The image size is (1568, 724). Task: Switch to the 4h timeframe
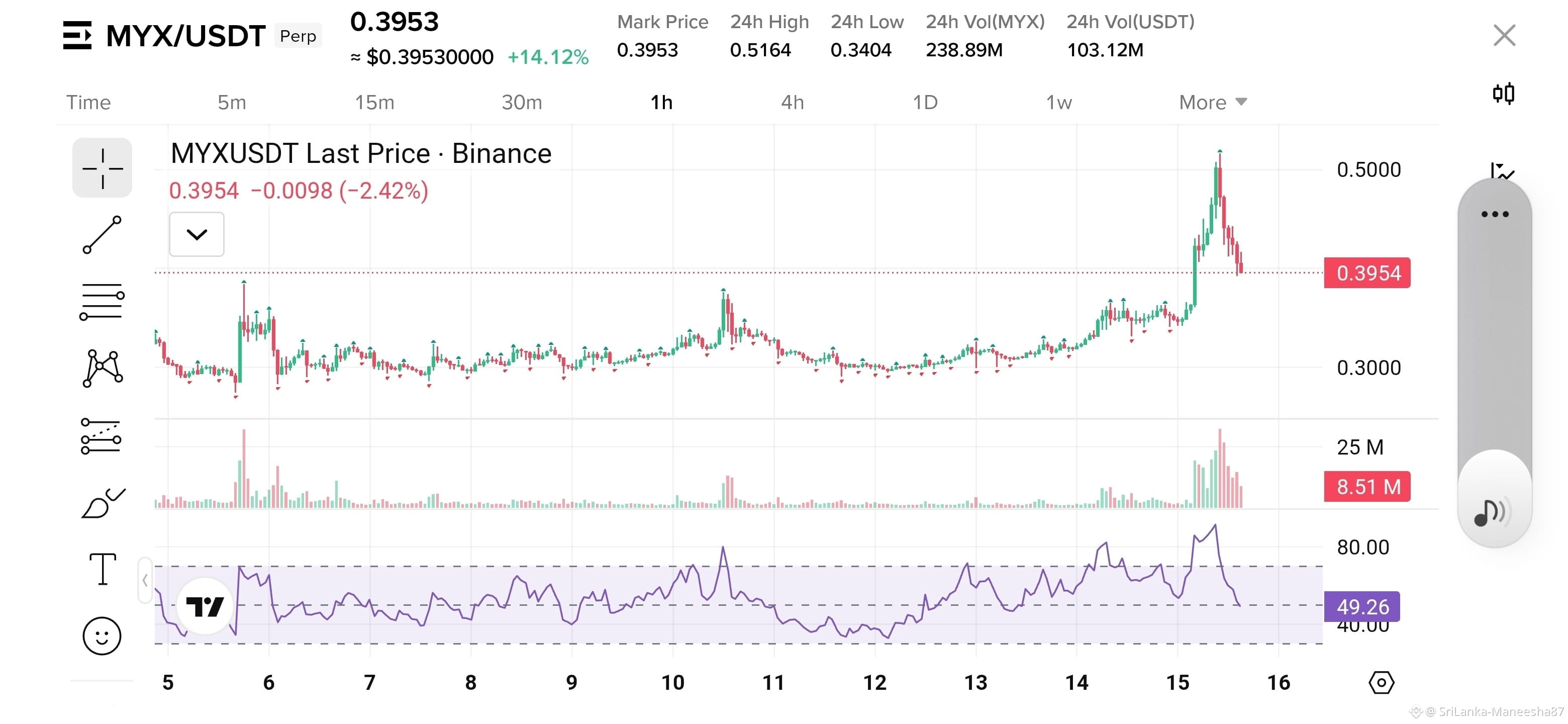[793, 102]
